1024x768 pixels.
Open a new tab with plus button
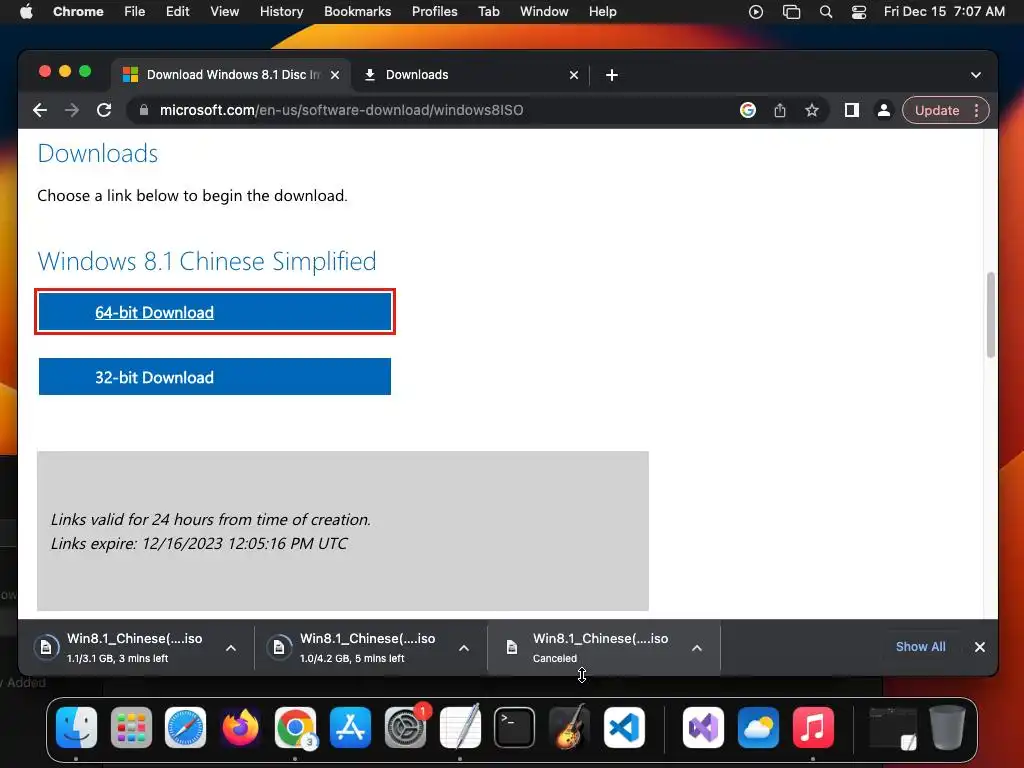pos(611,75)
